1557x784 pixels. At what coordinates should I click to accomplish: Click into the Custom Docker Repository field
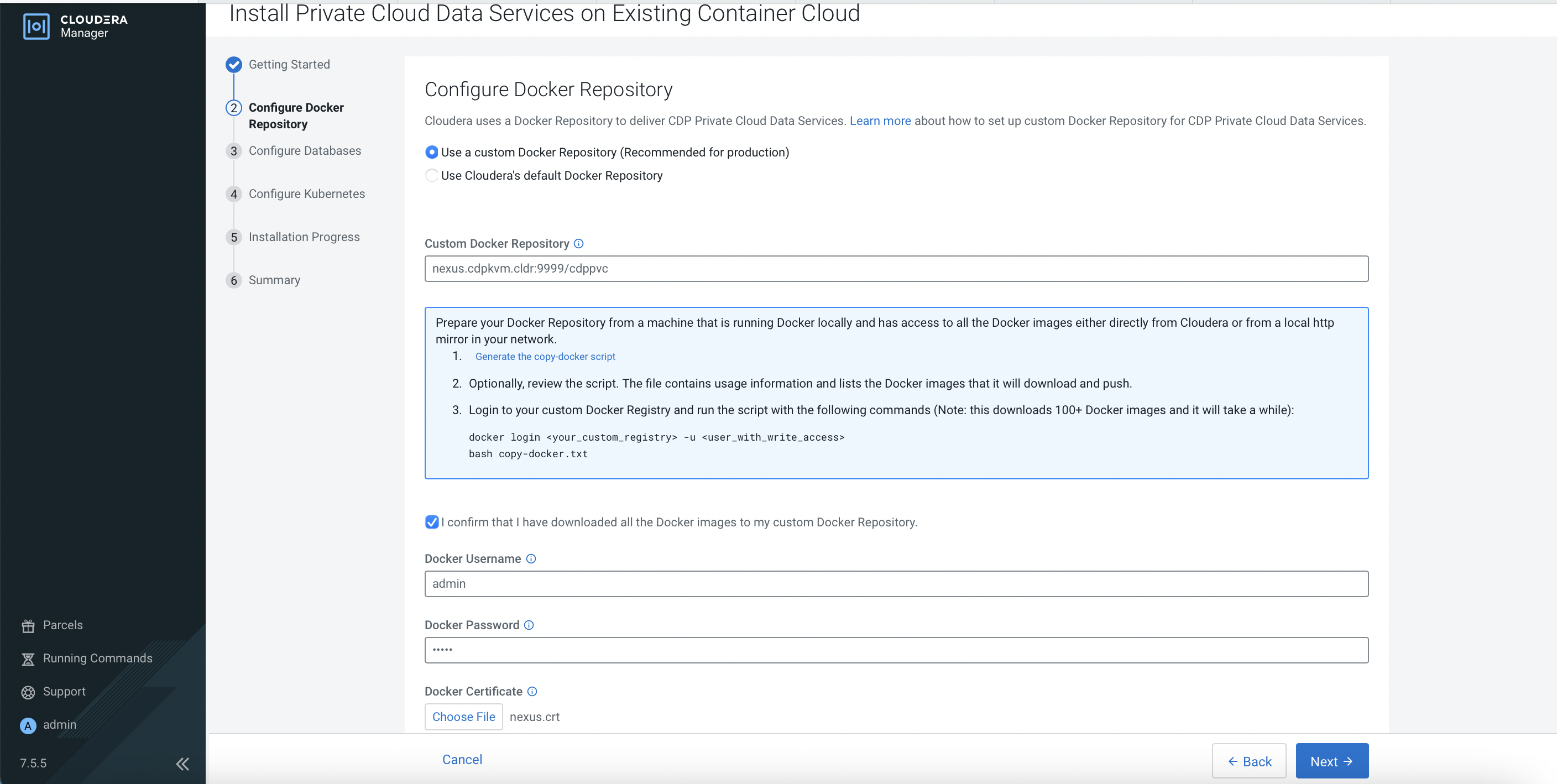pyautogui.click(x=896, y=268)
